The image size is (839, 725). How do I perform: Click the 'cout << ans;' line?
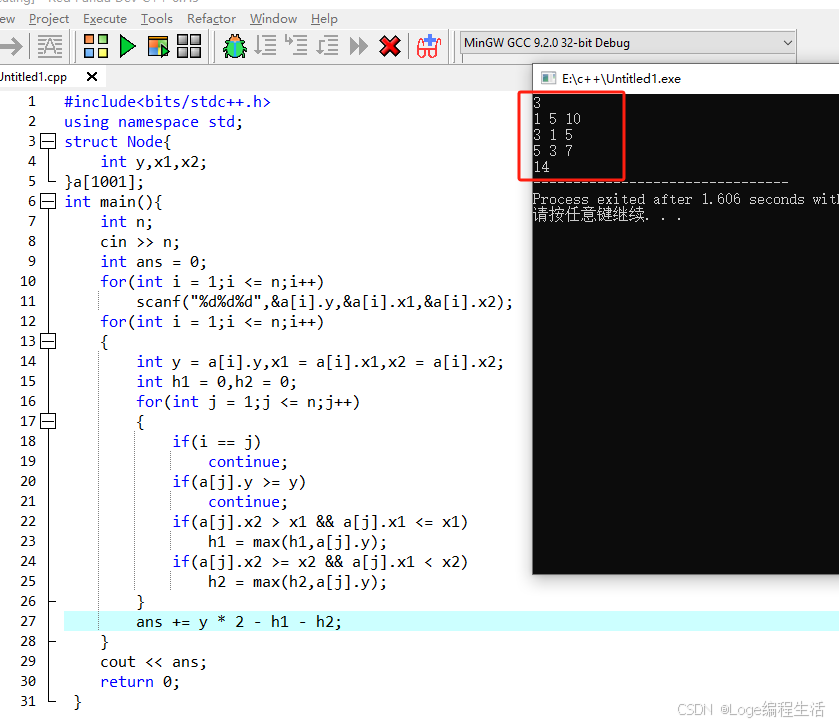(x=153, y=662)
